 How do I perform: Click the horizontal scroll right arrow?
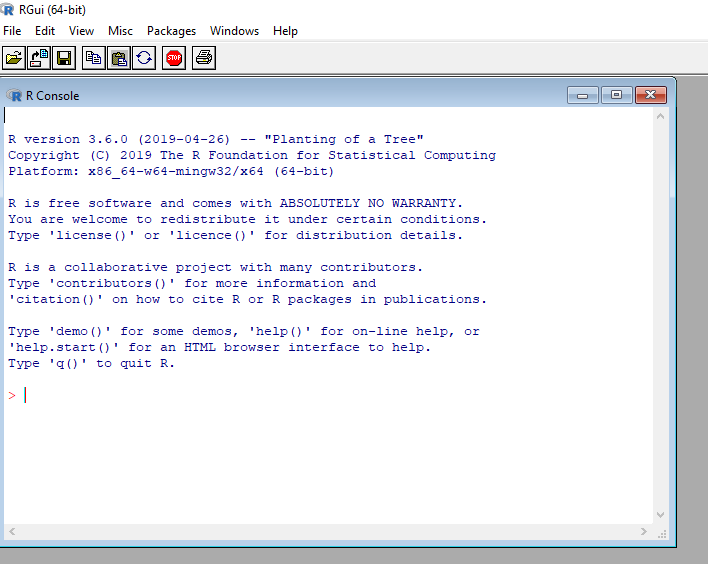[x=643, y=531]
